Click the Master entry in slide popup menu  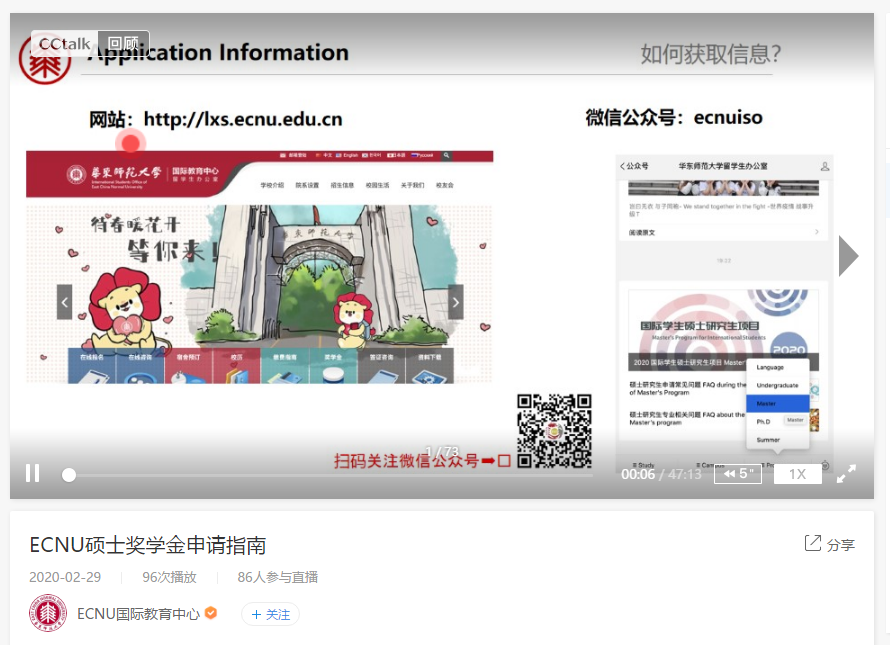point(778,404)
